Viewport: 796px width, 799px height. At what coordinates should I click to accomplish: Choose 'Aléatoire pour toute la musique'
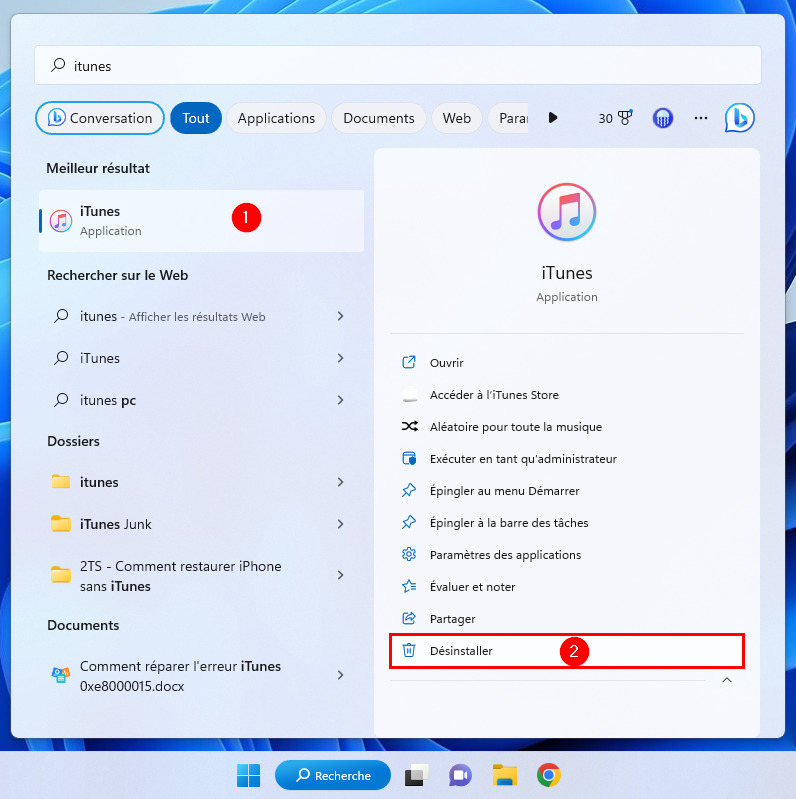tap(567, 427)
